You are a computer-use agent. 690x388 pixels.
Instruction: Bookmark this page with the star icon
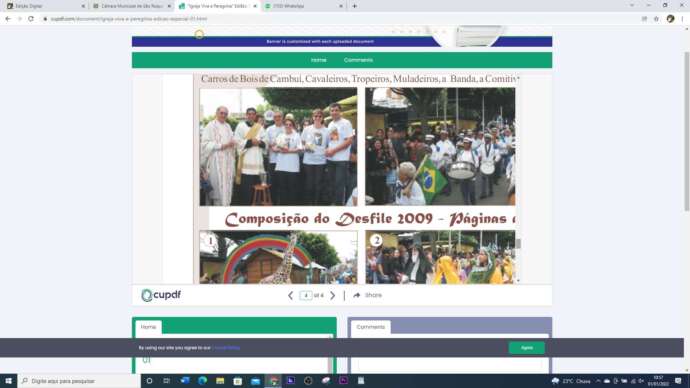click(x=656, y=19)
